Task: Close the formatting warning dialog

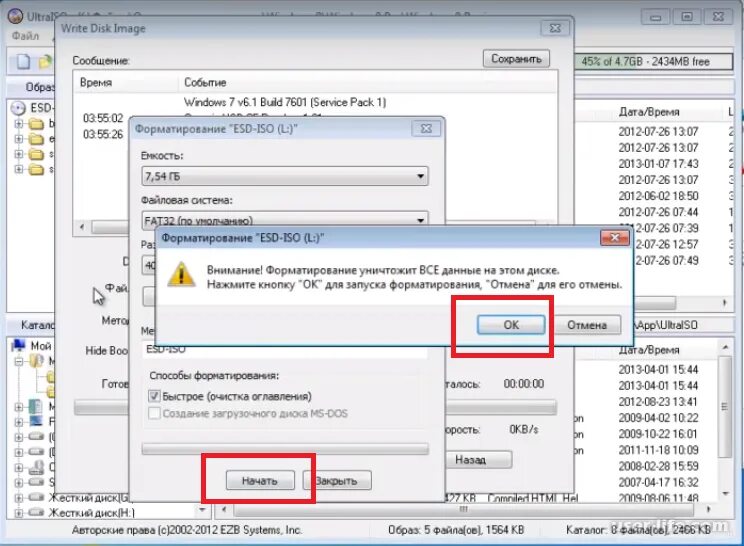Action: coord(614,238)
